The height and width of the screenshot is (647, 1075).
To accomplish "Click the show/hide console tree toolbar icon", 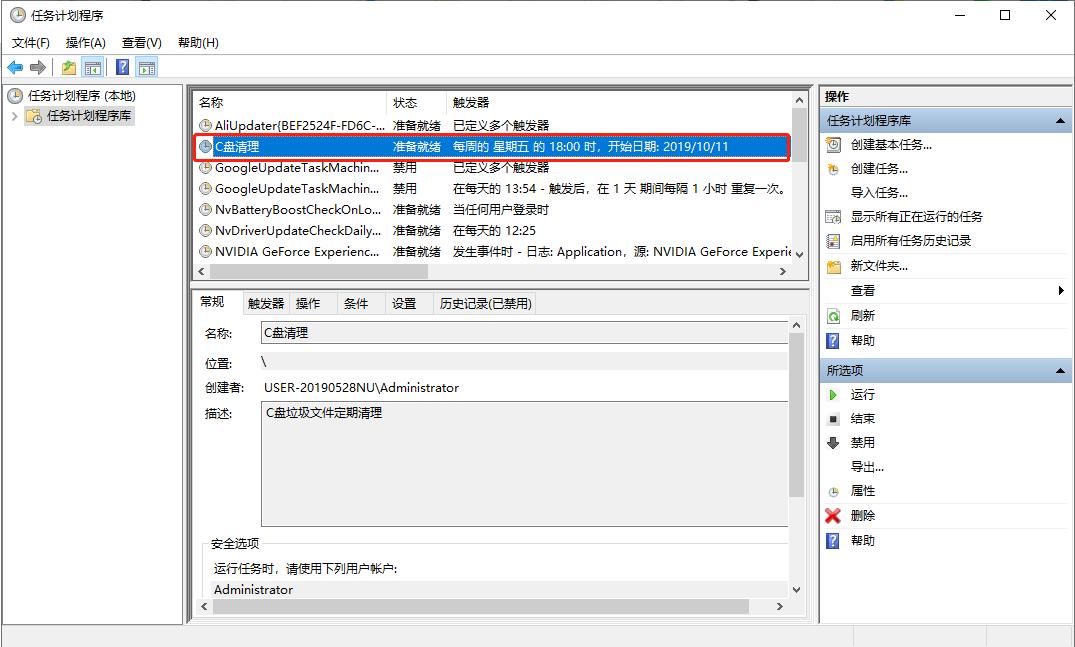I will click(93, 67).
